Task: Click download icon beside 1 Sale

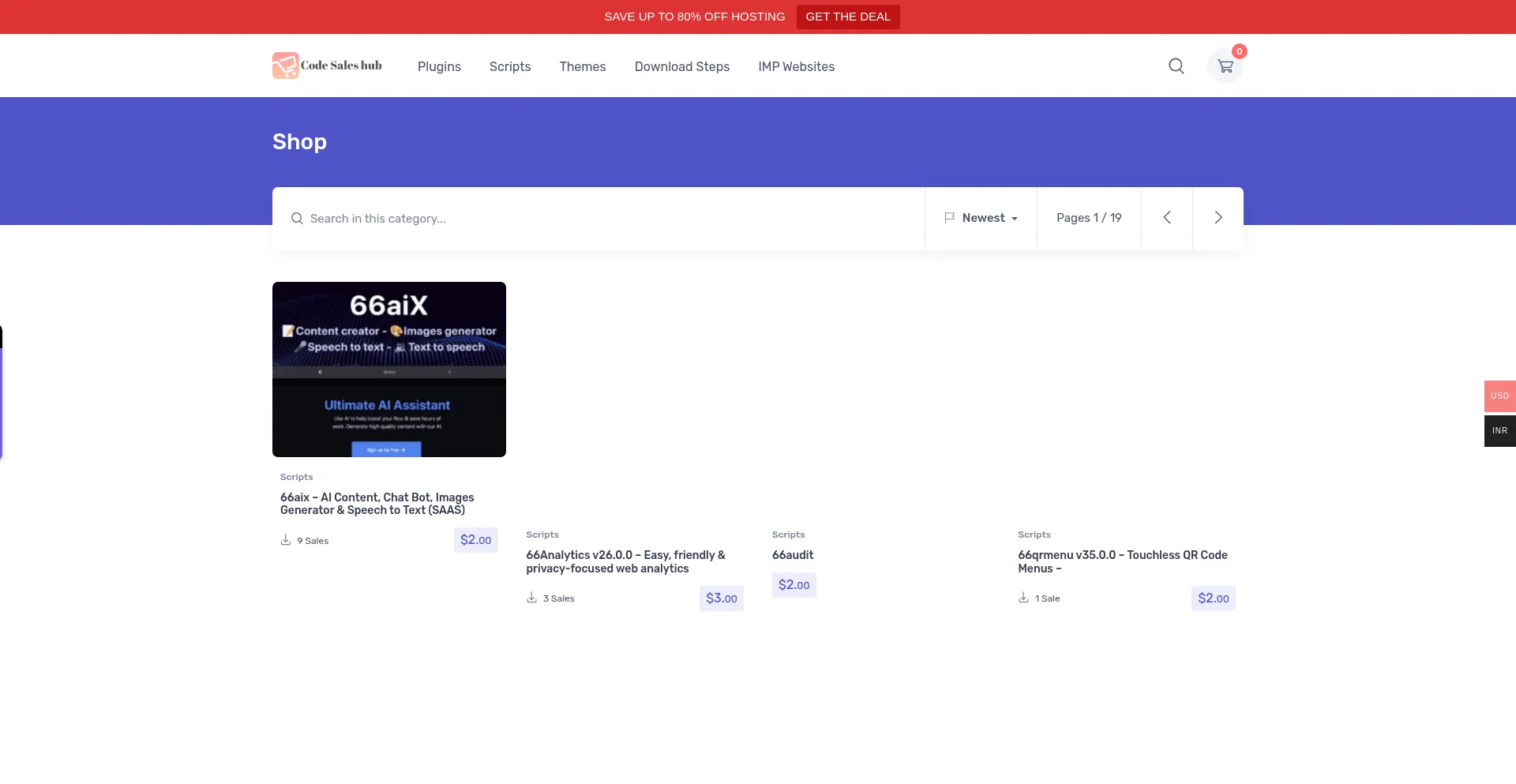Action: (x=1023, y=598)
